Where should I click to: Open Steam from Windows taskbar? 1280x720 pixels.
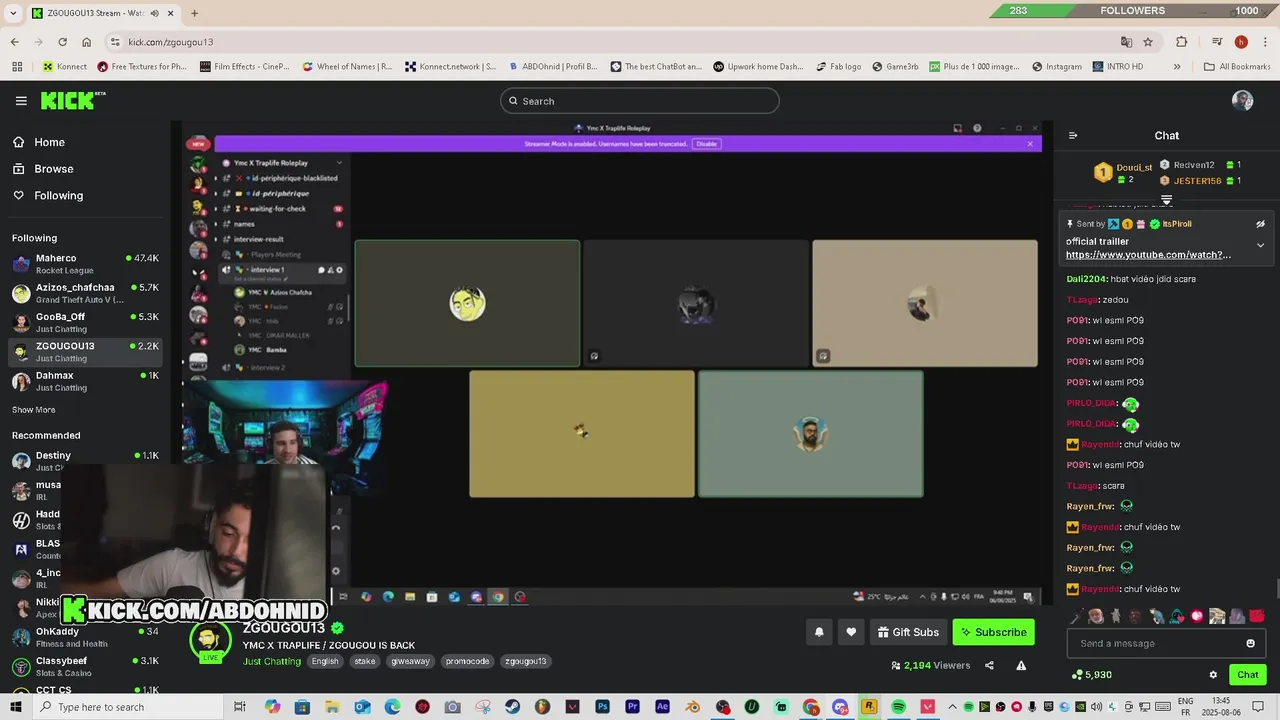point(512,707)
